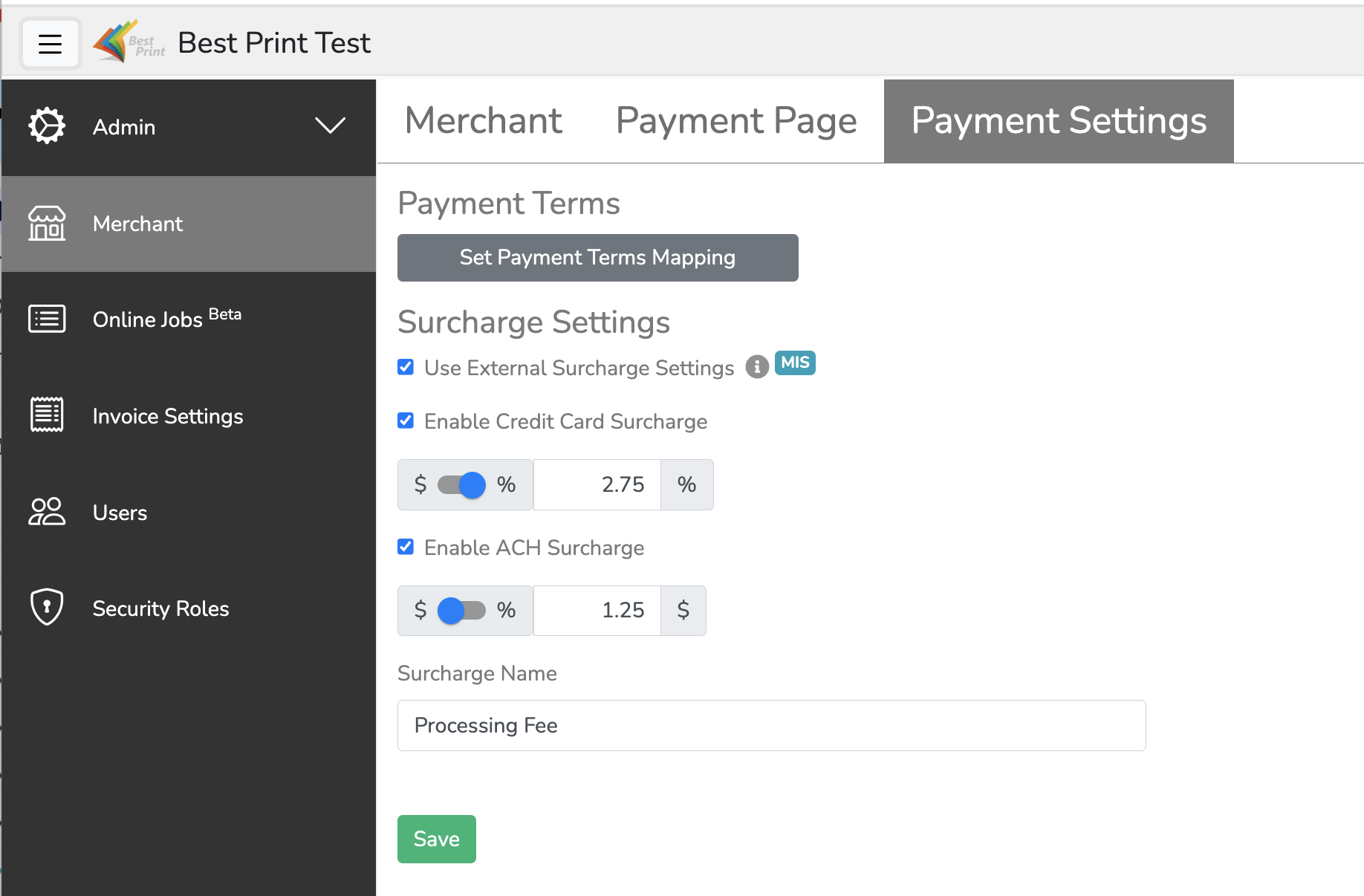The width and height of the screenshot is (1364, 896).
Task: Click the info icon beside External Surcharge Settings
Action: 756,366
